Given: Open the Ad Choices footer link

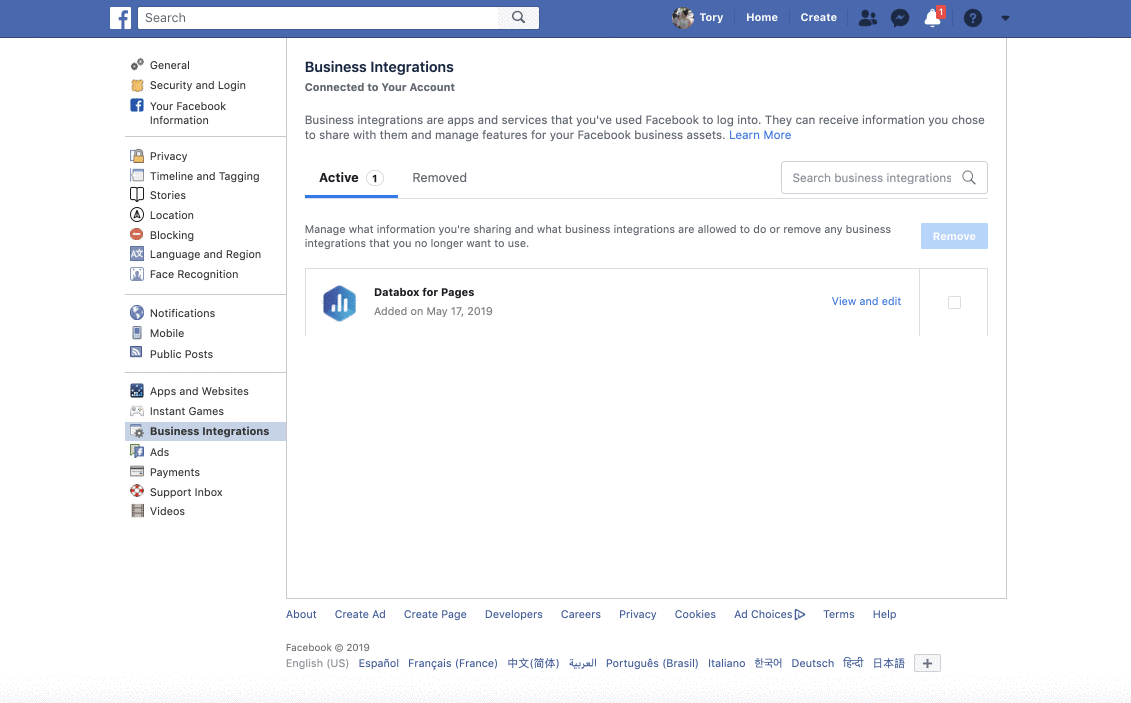Looking at the screenshot, I should (x=769, y=614).
